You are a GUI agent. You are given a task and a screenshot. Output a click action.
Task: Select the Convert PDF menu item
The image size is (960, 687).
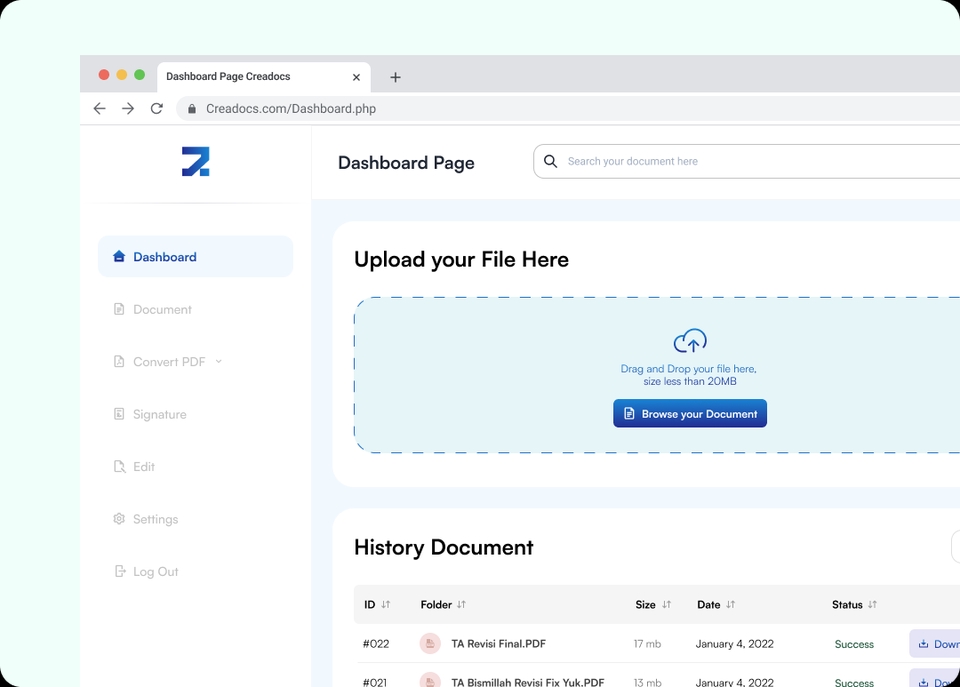[169, 362]
